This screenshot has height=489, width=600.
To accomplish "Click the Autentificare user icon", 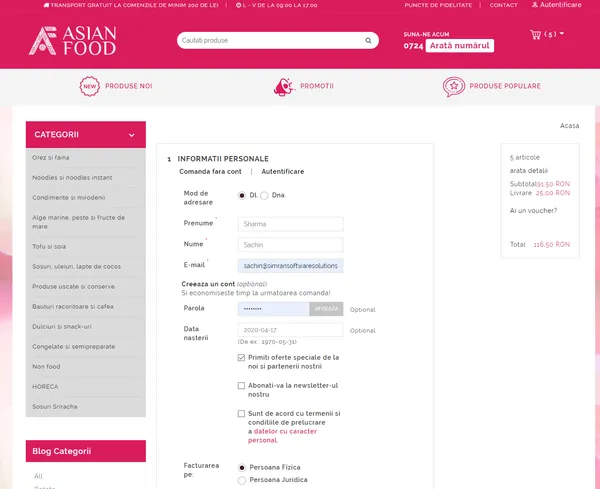I will (535, 5).
